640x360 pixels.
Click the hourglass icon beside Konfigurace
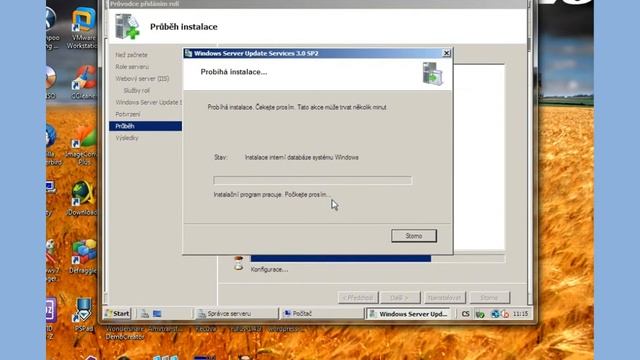coord(239,263)
